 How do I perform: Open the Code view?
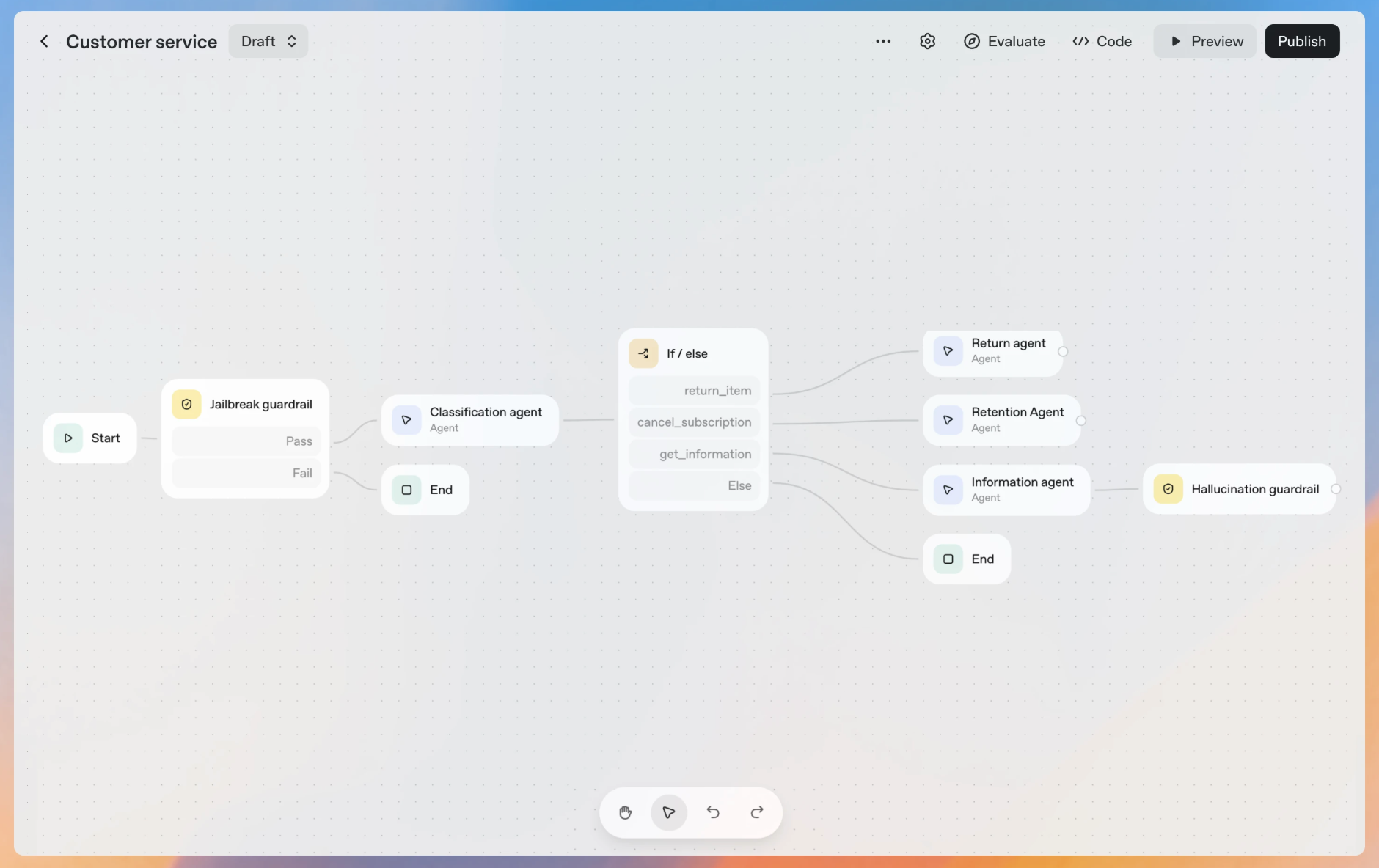(x=1102, y=42)
